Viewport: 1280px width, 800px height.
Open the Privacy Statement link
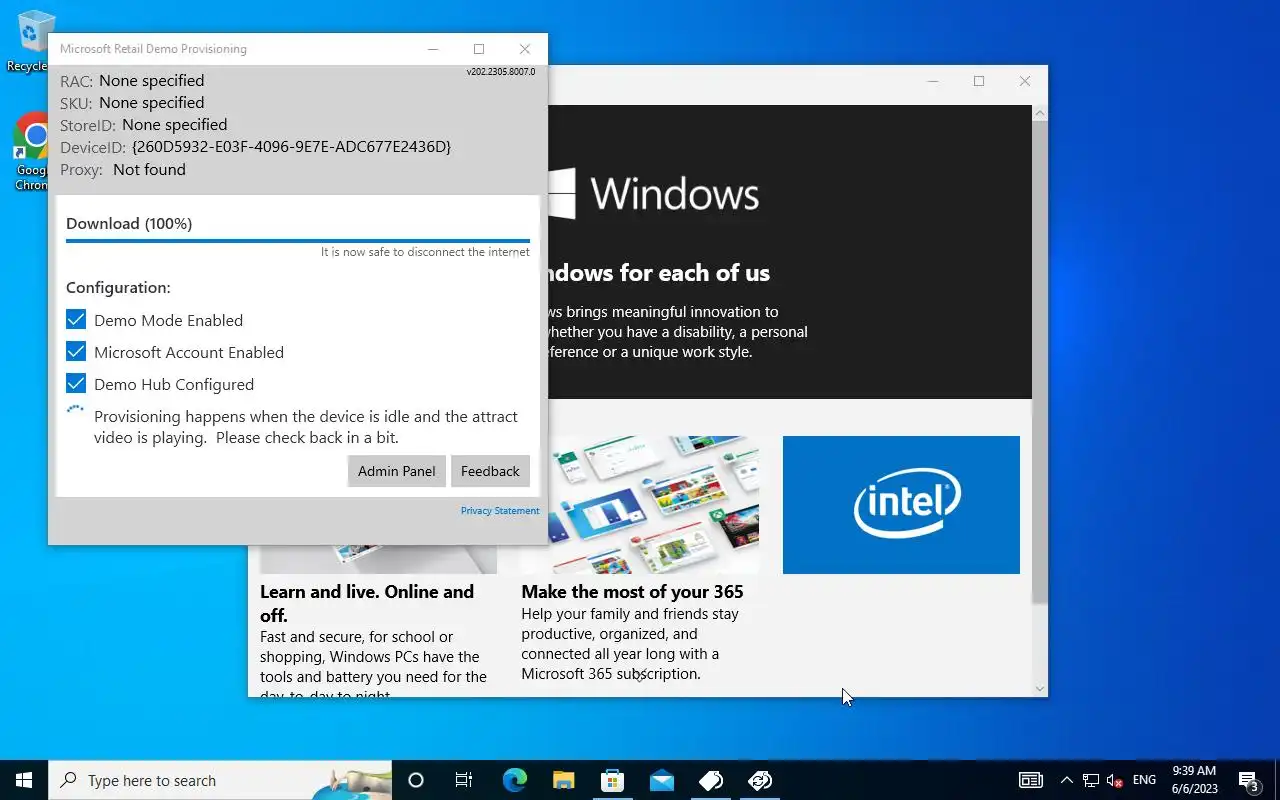500,511
